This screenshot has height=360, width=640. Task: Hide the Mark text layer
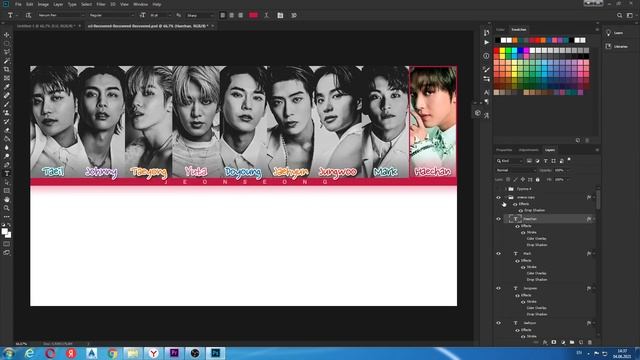[498, 253]
